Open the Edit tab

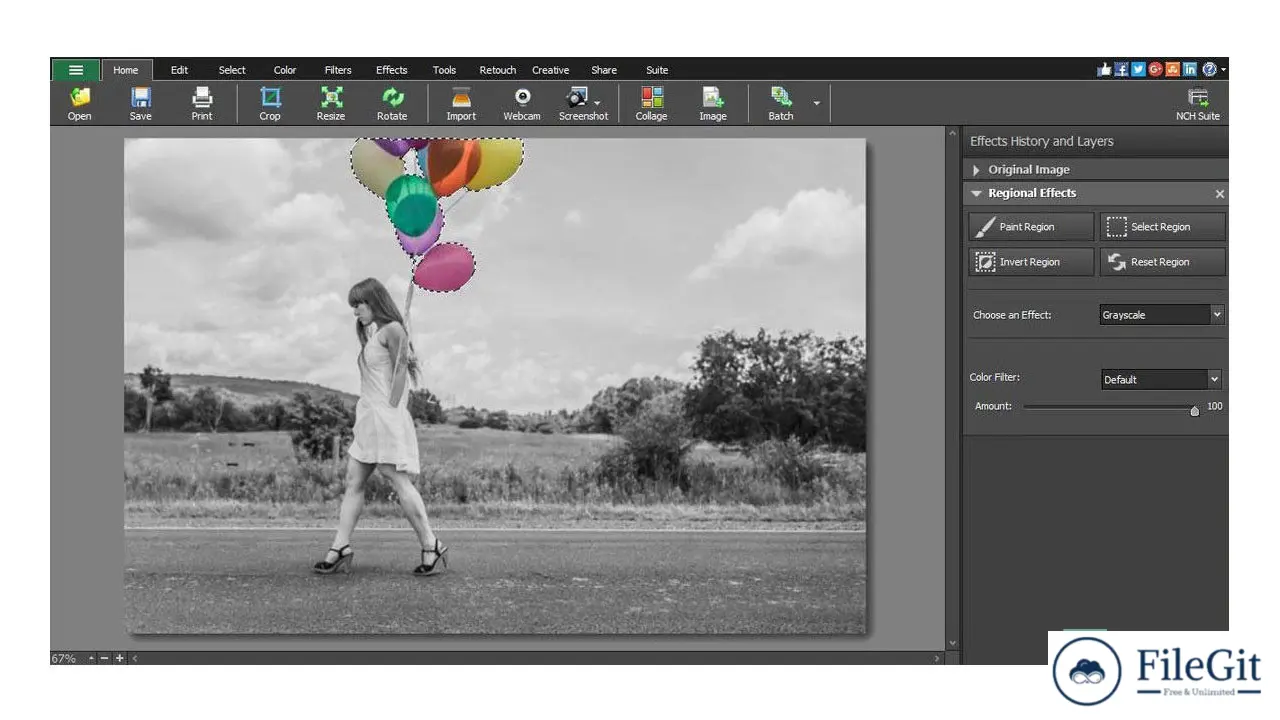point(179,70)
